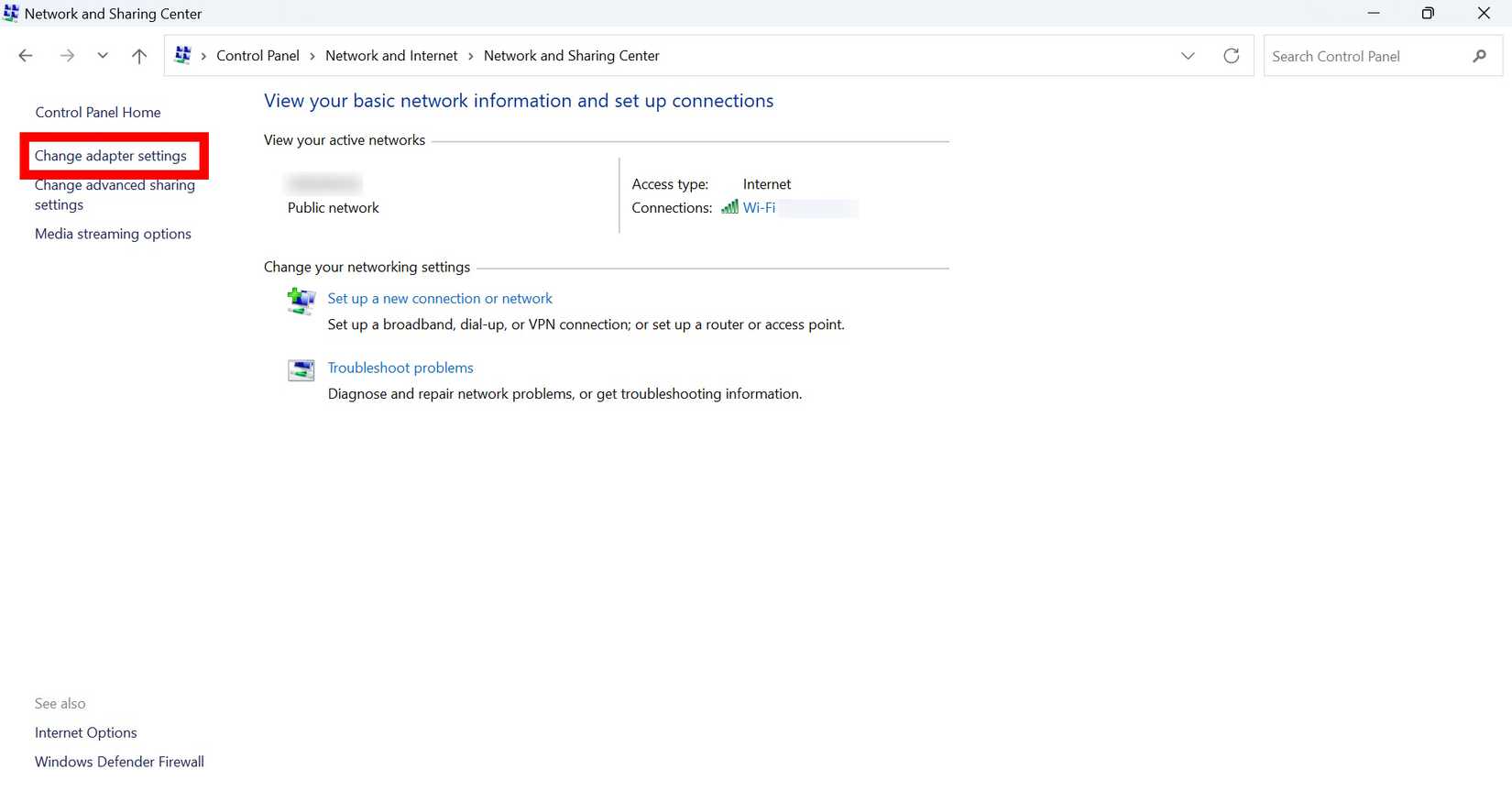1512x791 pixels.
Task: Open Troubleshoot problems link
Action: [400, 368]
